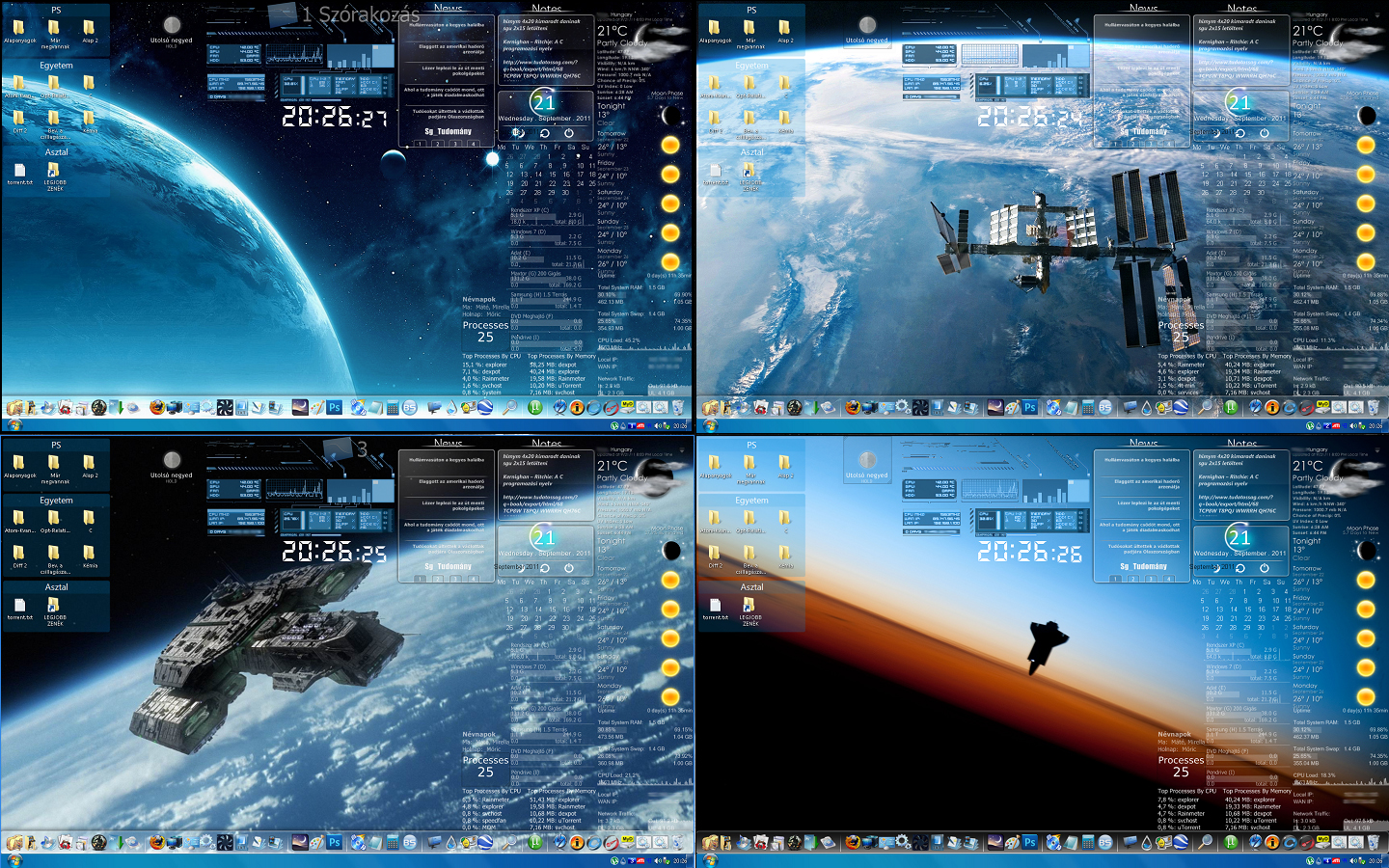1389x868 pixels.
Task: Click the 'Maxtor (G) 200 Gigás' drive meter on planet-wallpaper desktop
Action: click(547, 280)
